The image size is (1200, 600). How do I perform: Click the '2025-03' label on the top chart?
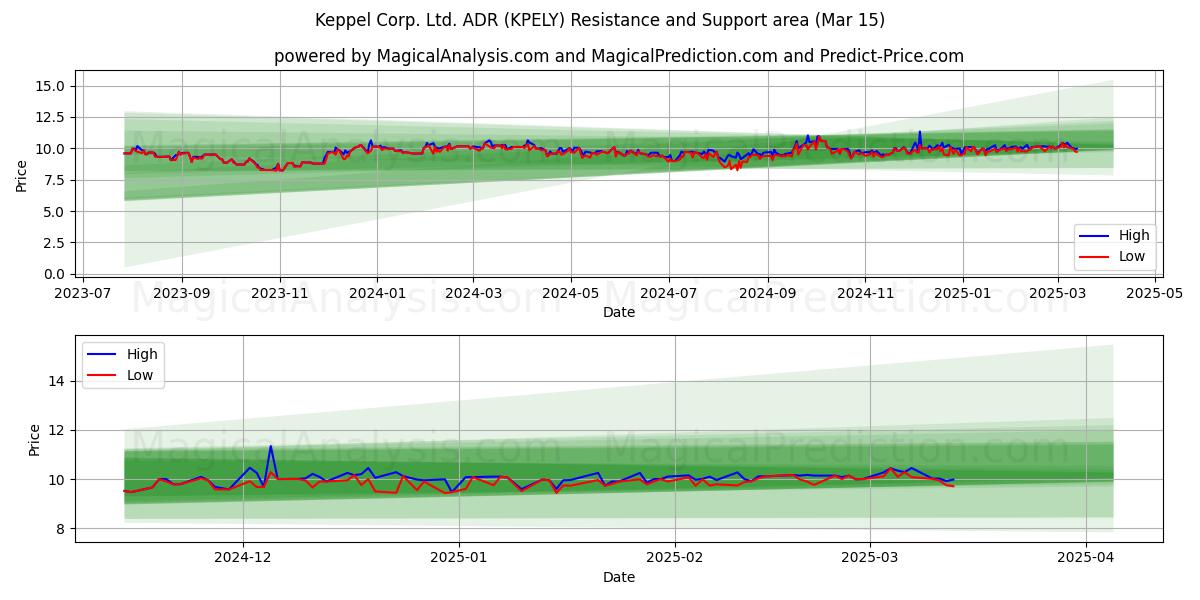(x=1058, y=294)
